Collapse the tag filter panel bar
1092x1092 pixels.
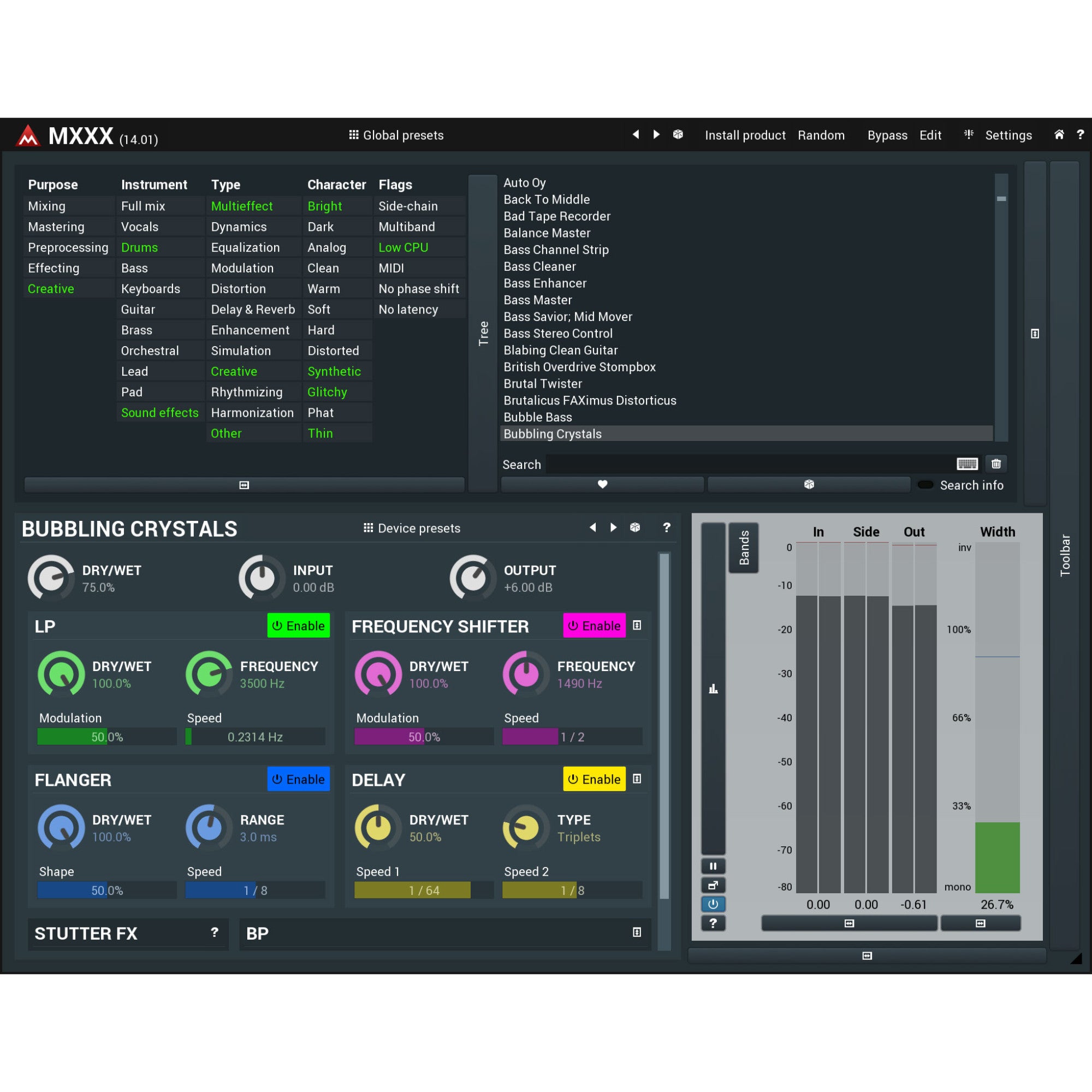click(244, 485)
